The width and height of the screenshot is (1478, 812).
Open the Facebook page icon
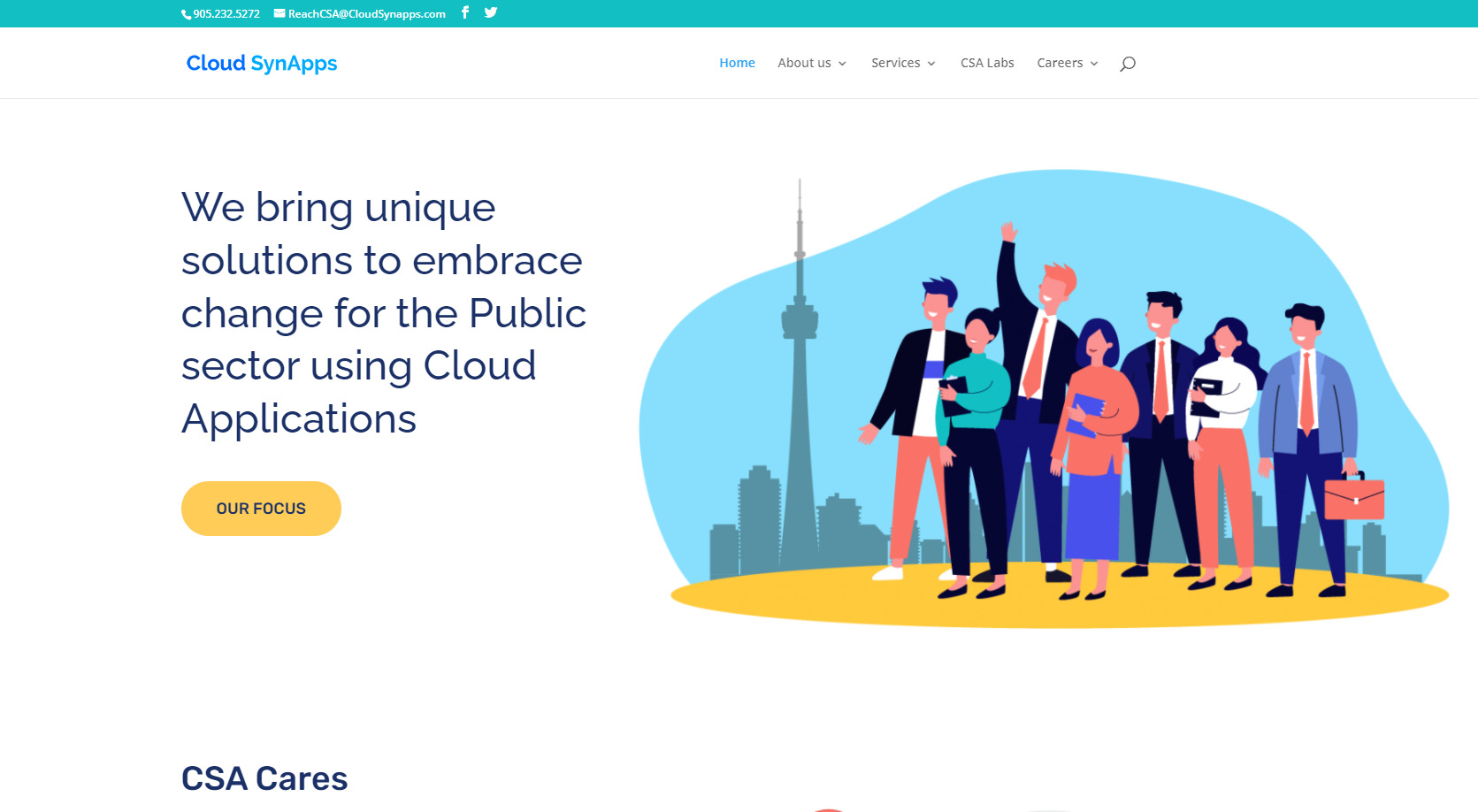coord(464,12)
